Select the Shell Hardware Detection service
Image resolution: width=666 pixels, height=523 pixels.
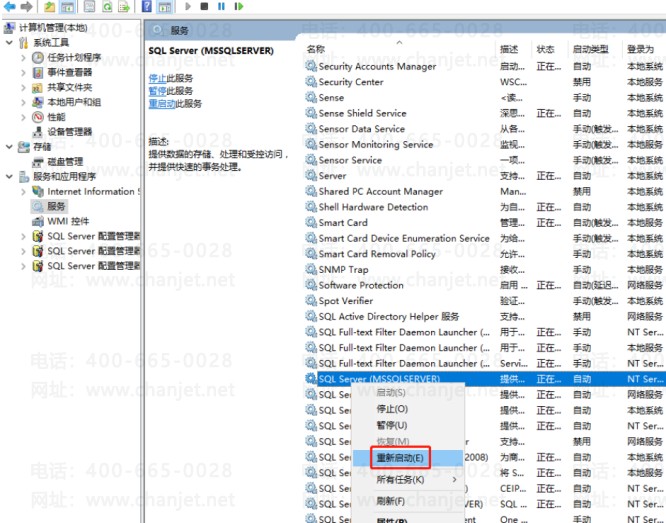pyautogui.click(x=373, y=207)
